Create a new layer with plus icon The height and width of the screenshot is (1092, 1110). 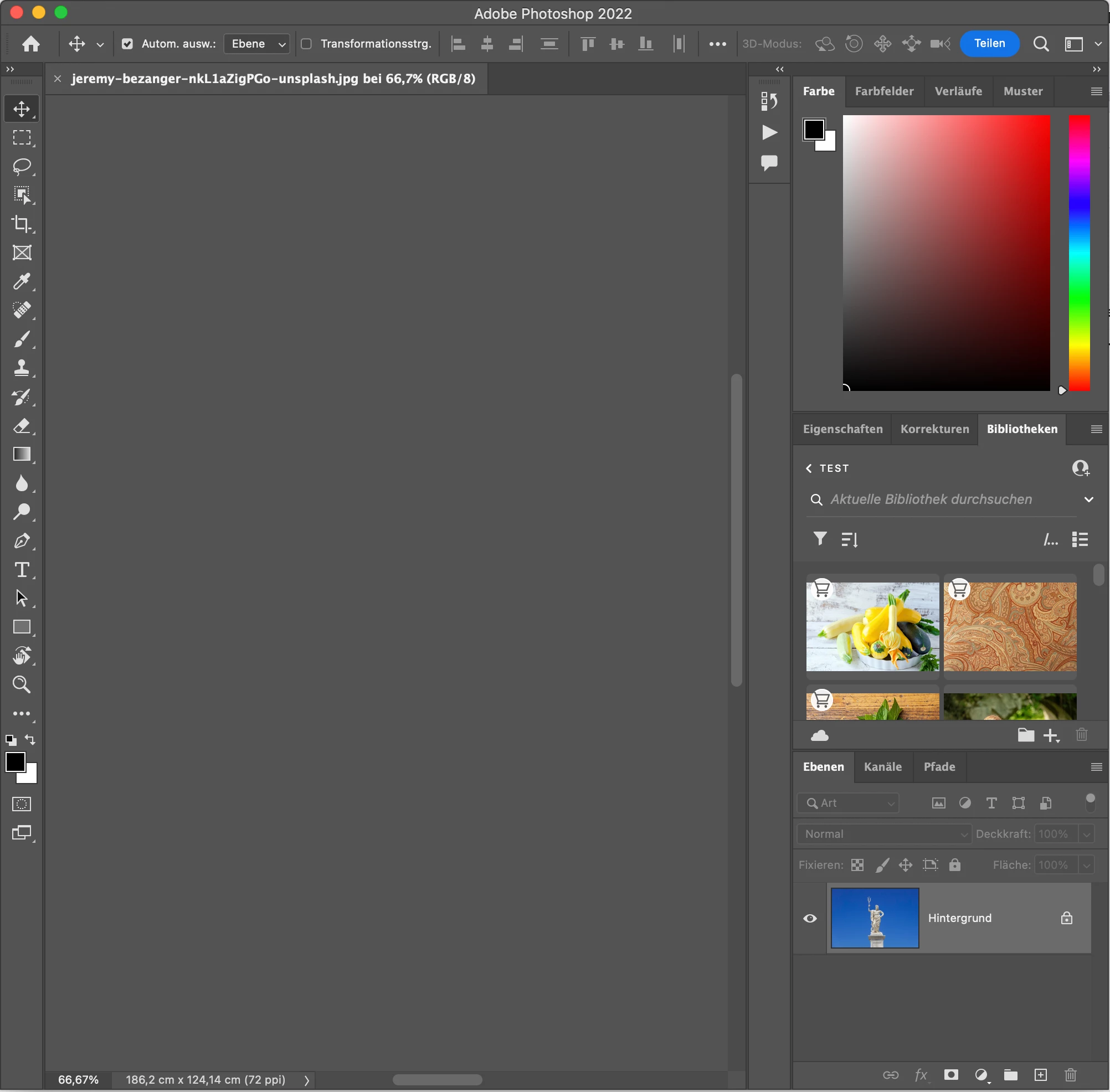click(1040, 1075)
